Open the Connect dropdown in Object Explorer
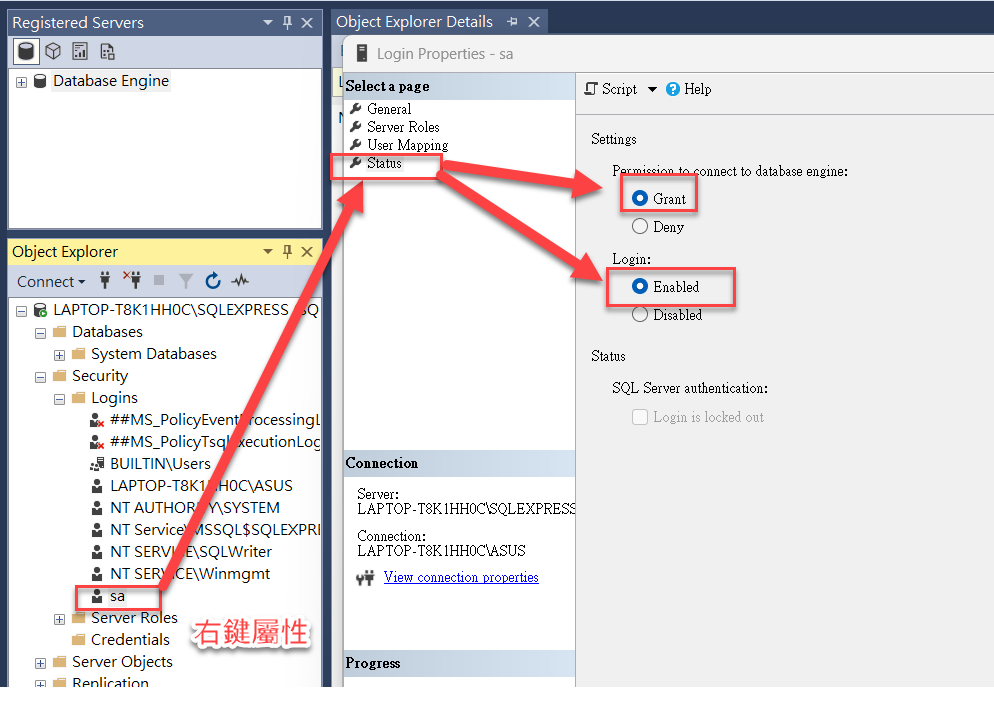The image size is (994, 727). point(50,281)
